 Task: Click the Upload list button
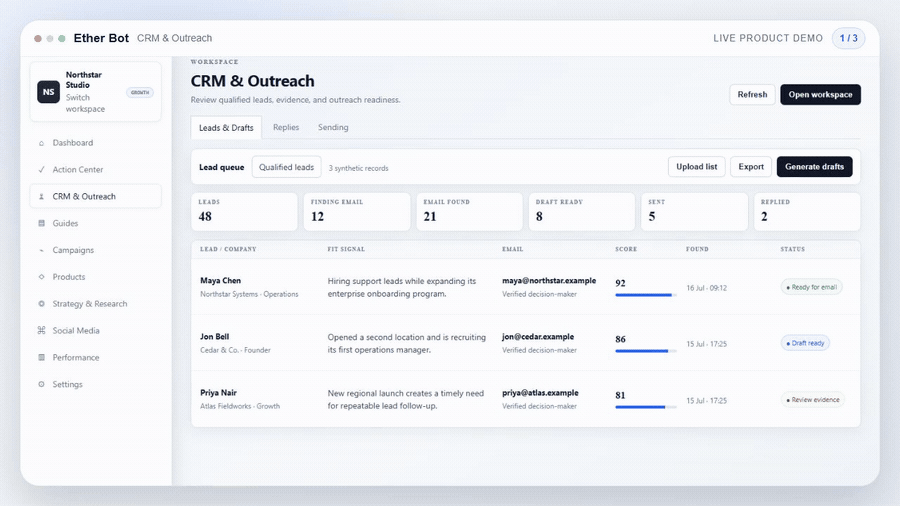[697, 167]
